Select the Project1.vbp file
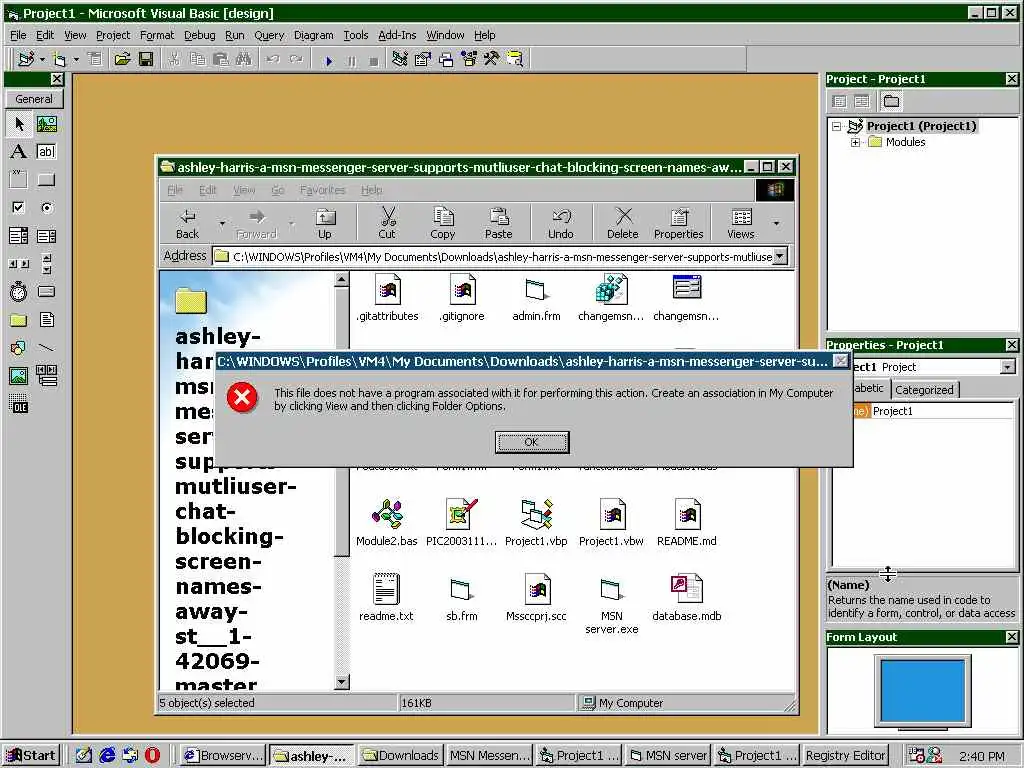1024x768 pixels. [x=536, y=522]
